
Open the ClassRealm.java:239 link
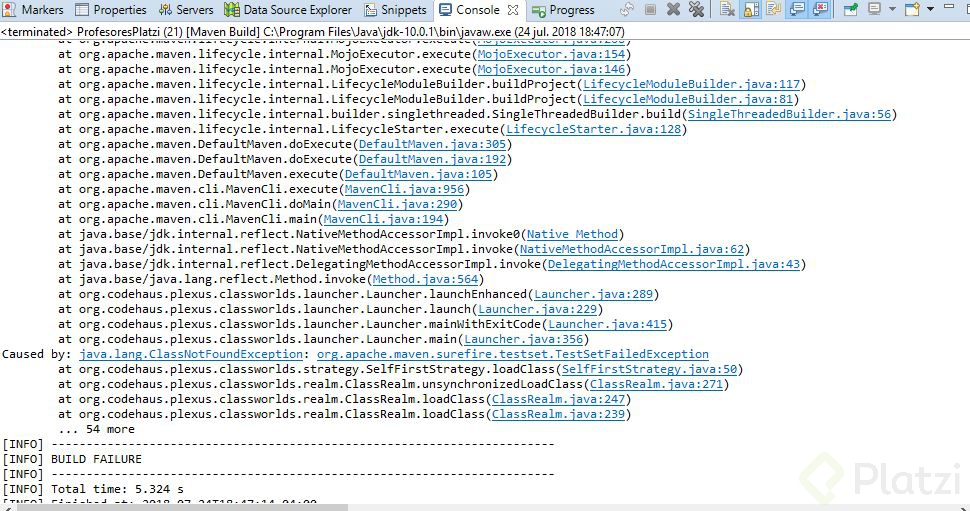[559, 414]
